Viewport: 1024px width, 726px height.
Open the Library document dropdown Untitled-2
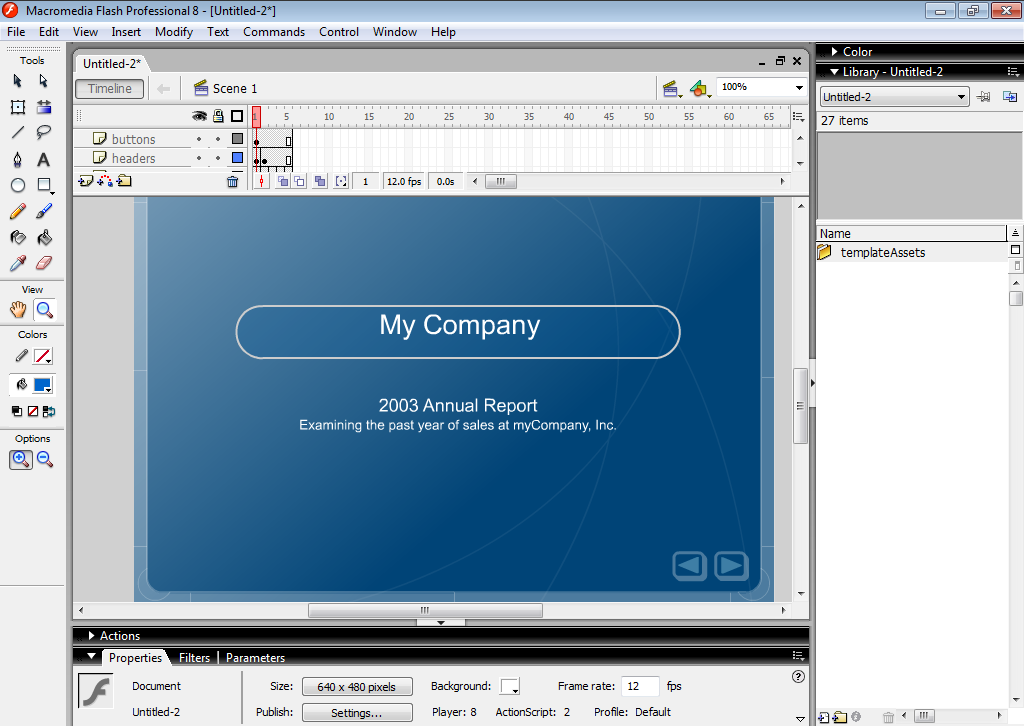(x=894, y=97)
